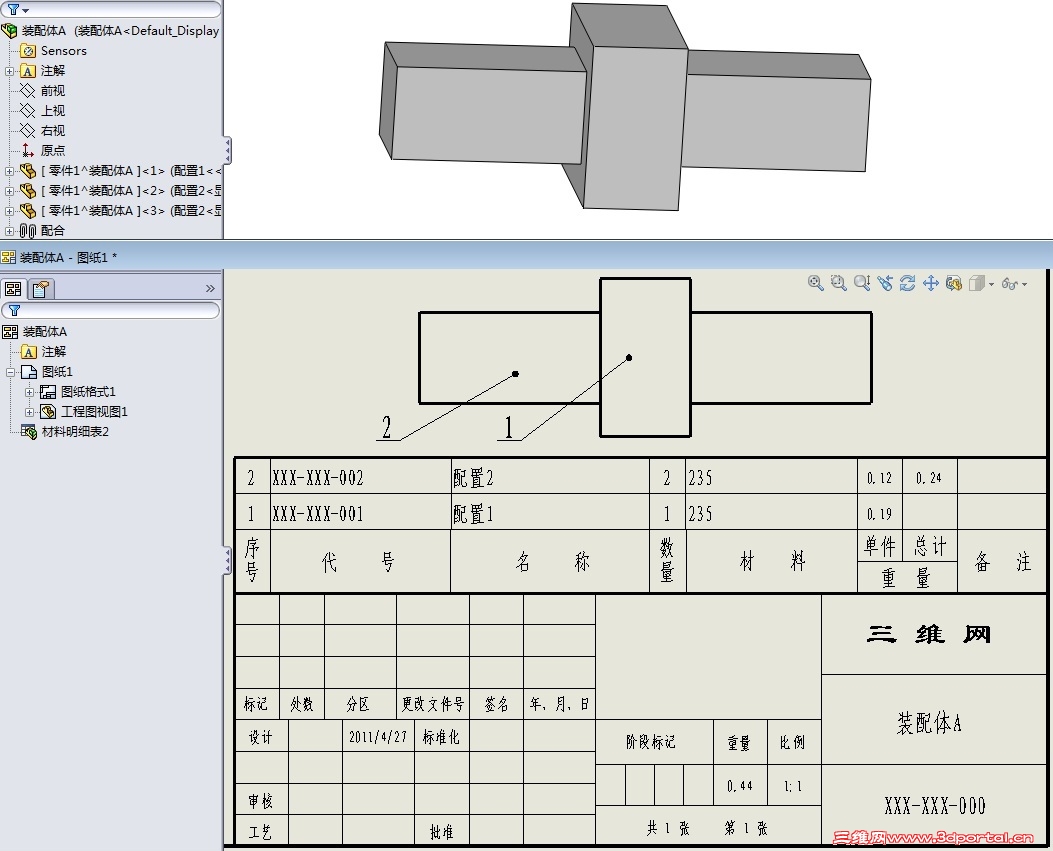Viewport: 1053px width, 851px height.
Task: Click balloon number 2 in the drawing
Action: coord(386,427)
